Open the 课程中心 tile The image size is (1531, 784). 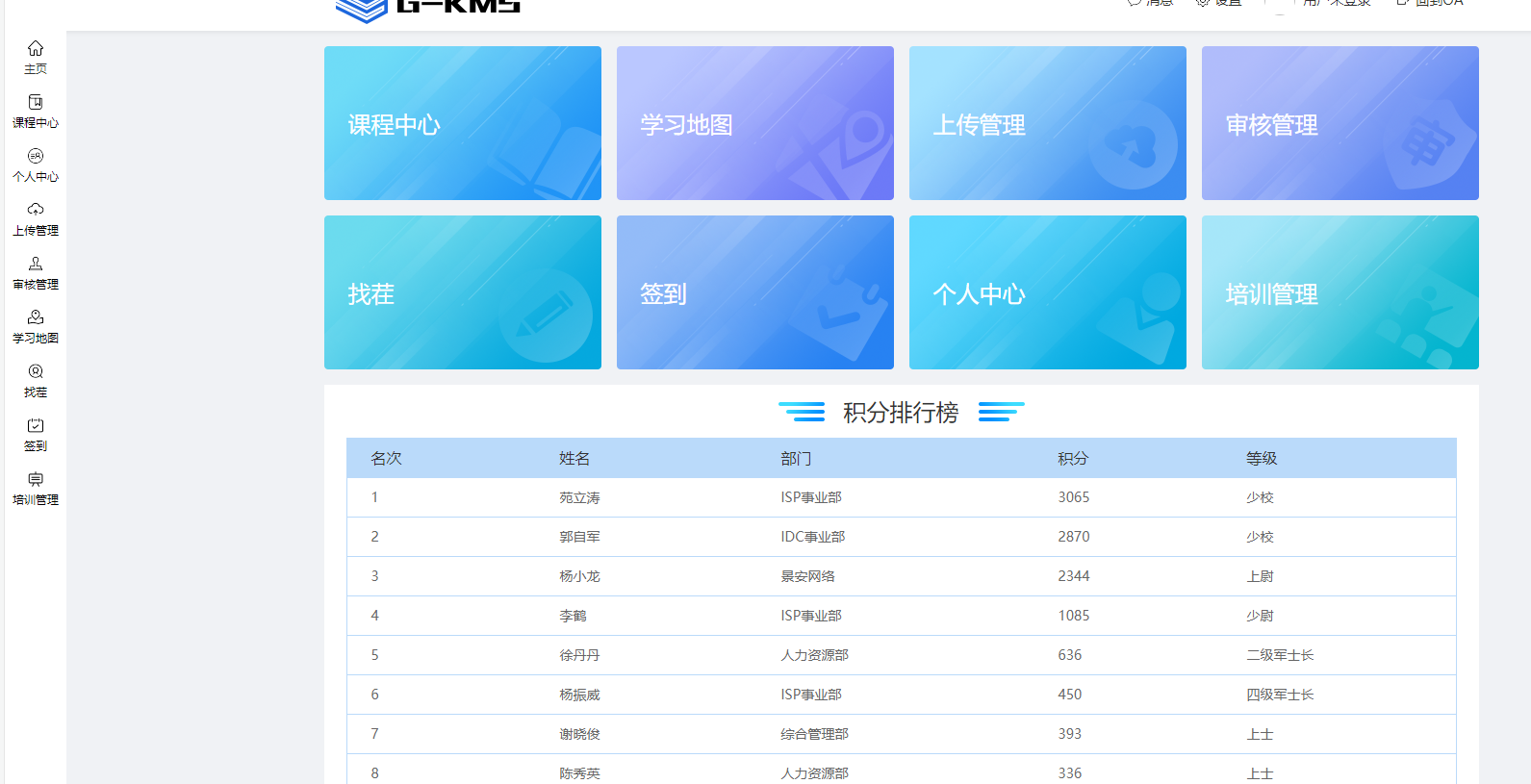463,123
